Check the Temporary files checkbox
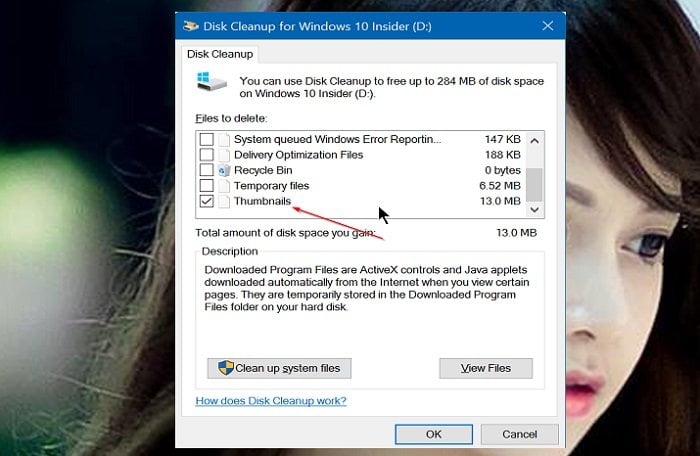 206,185
